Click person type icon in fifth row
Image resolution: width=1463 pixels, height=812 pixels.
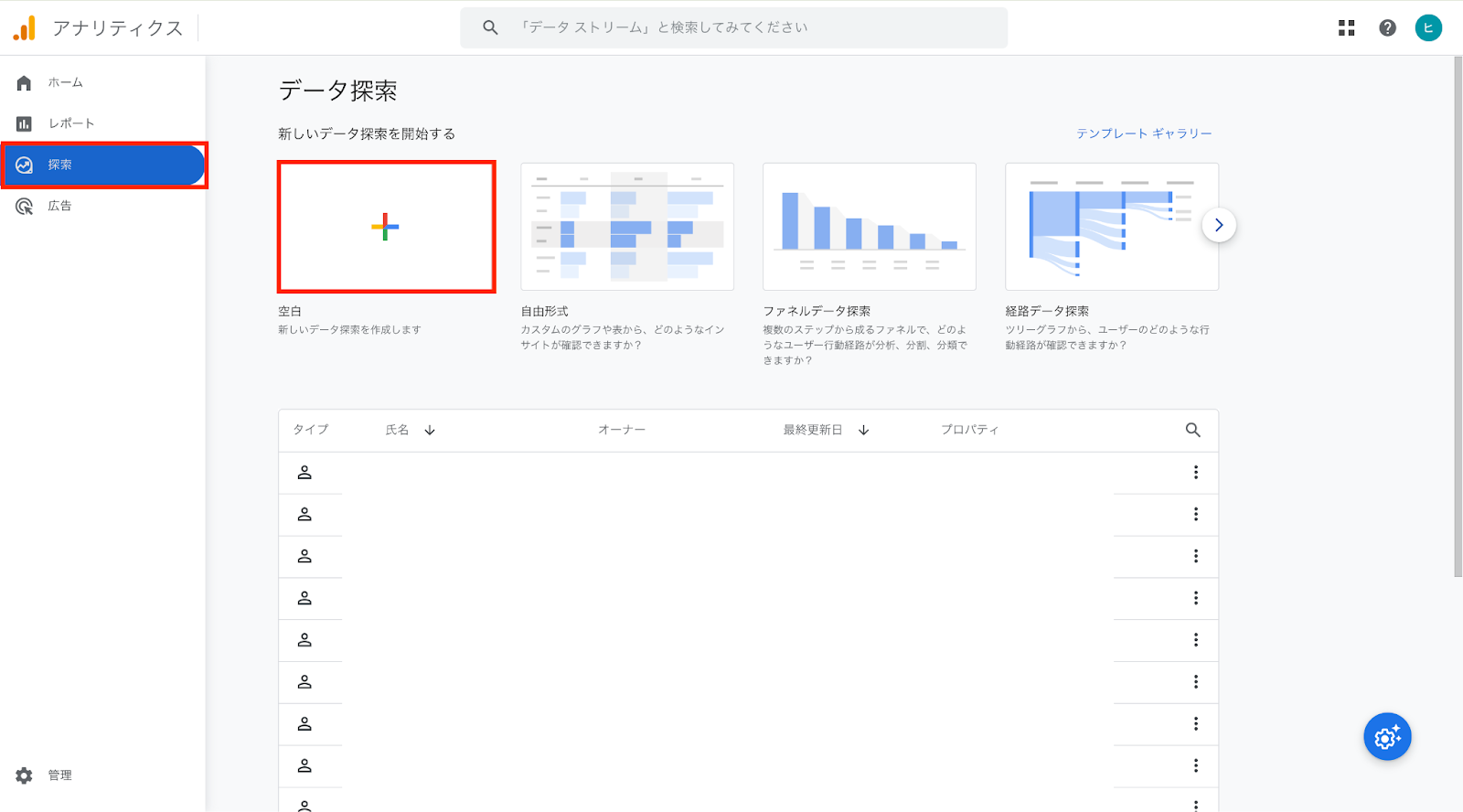click(x=304, y=640)
